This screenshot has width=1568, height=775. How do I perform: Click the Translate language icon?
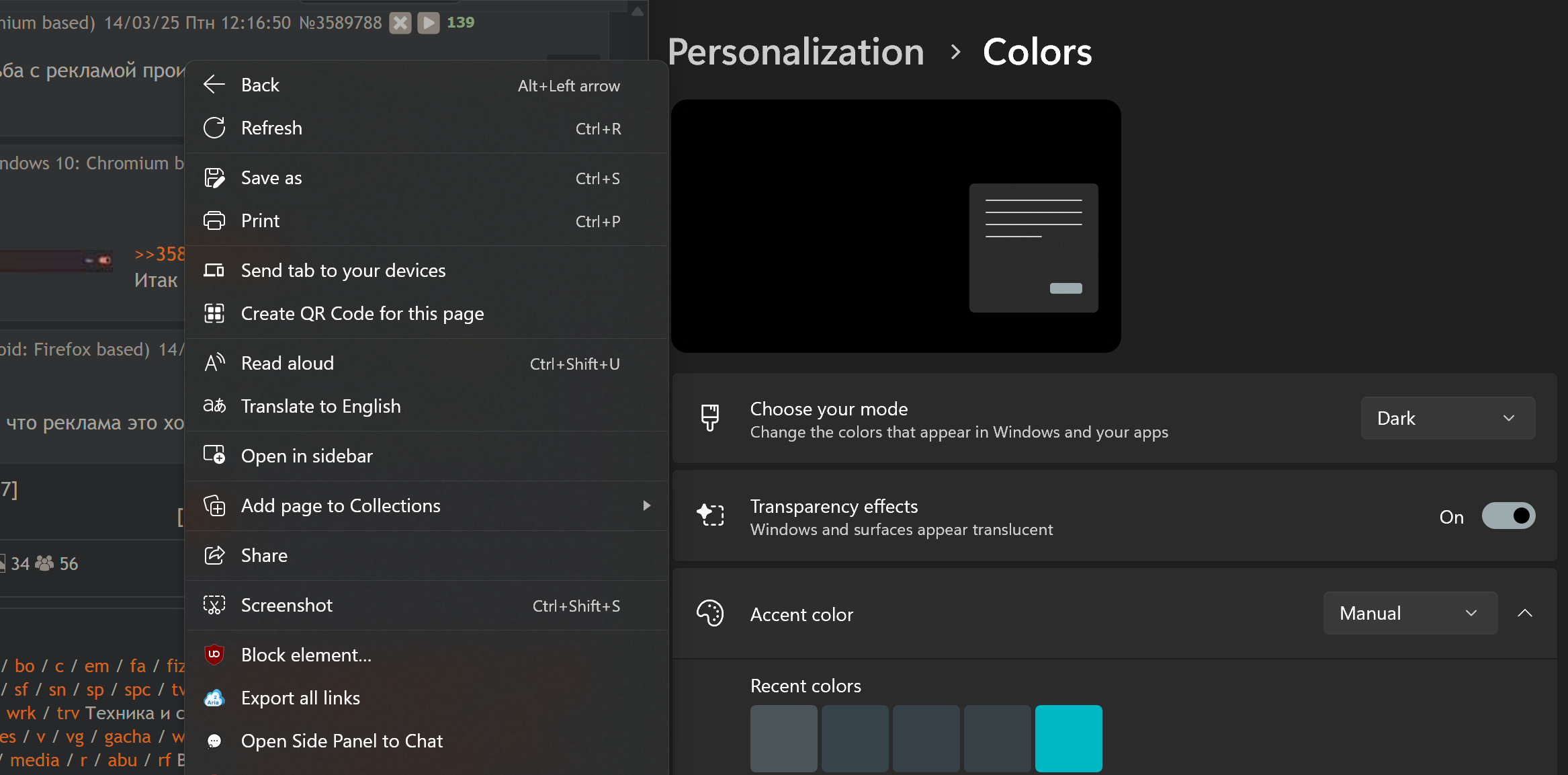(214, 406)
